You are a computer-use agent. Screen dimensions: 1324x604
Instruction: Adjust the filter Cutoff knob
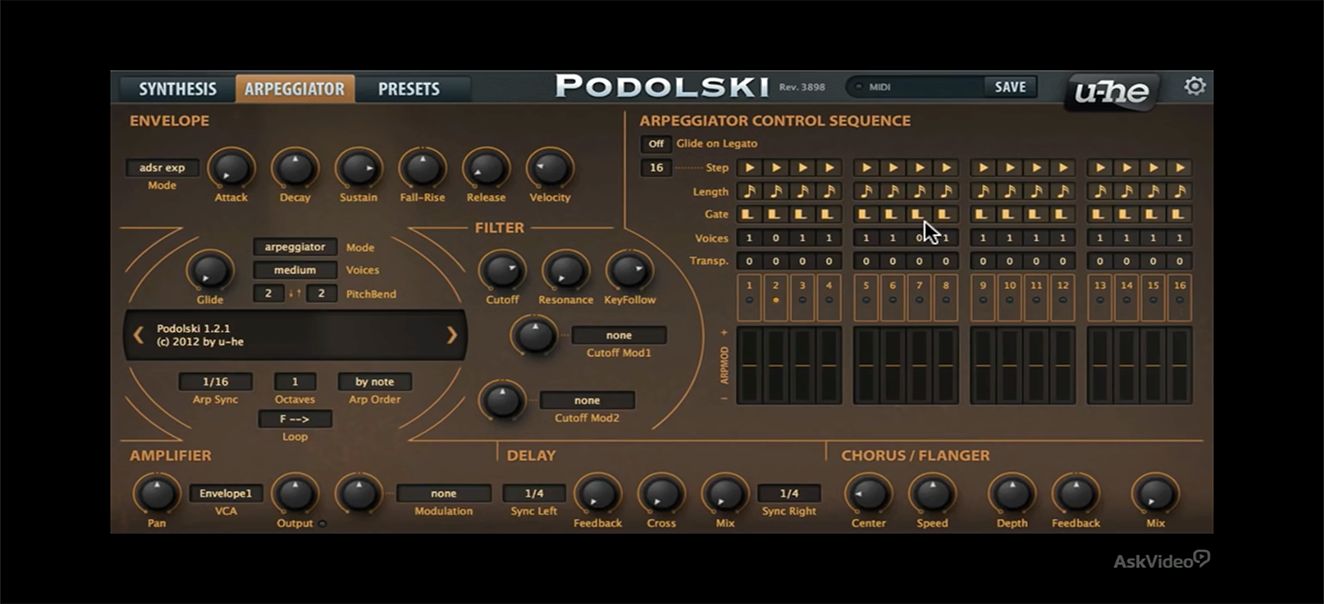[x=502, y=270]
